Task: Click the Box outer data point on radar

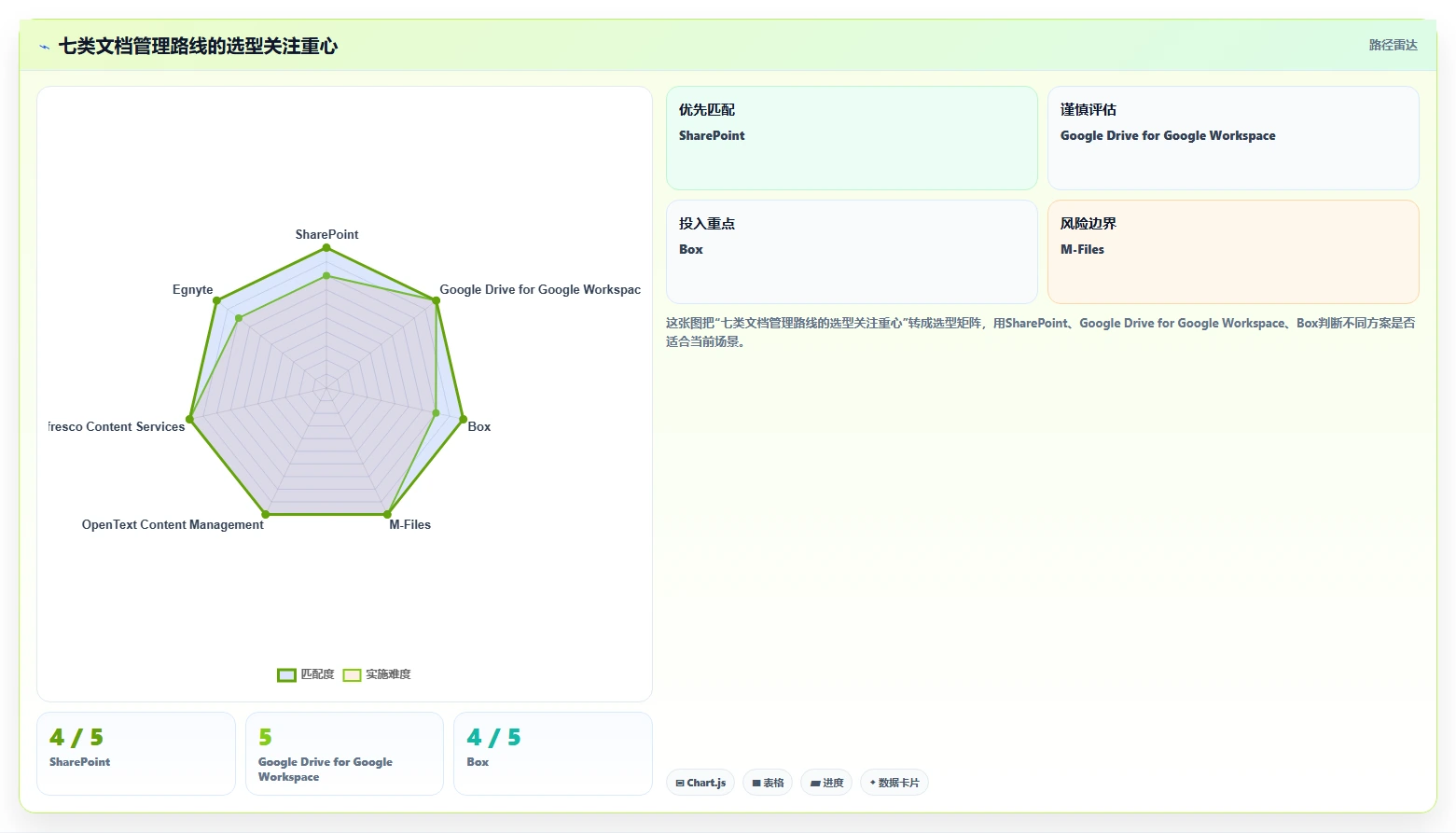Action: (463, 420)
